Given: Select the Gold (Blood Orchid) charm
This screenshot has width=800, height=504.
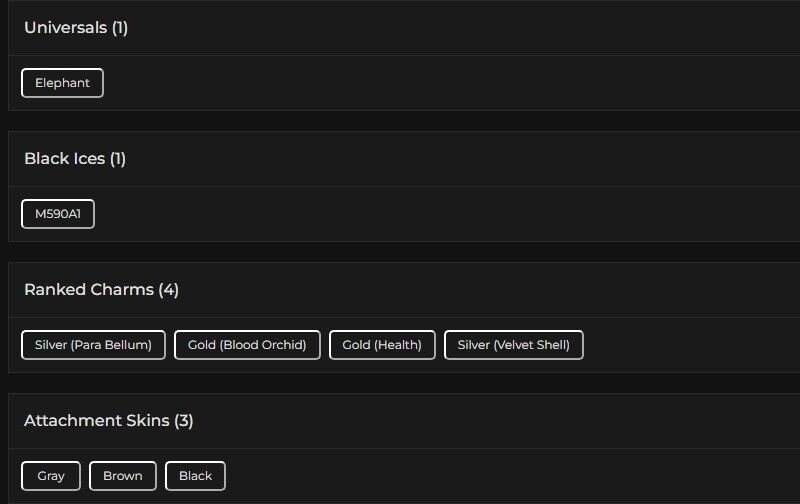Looking at the screenshot, I should pos(247,345).
